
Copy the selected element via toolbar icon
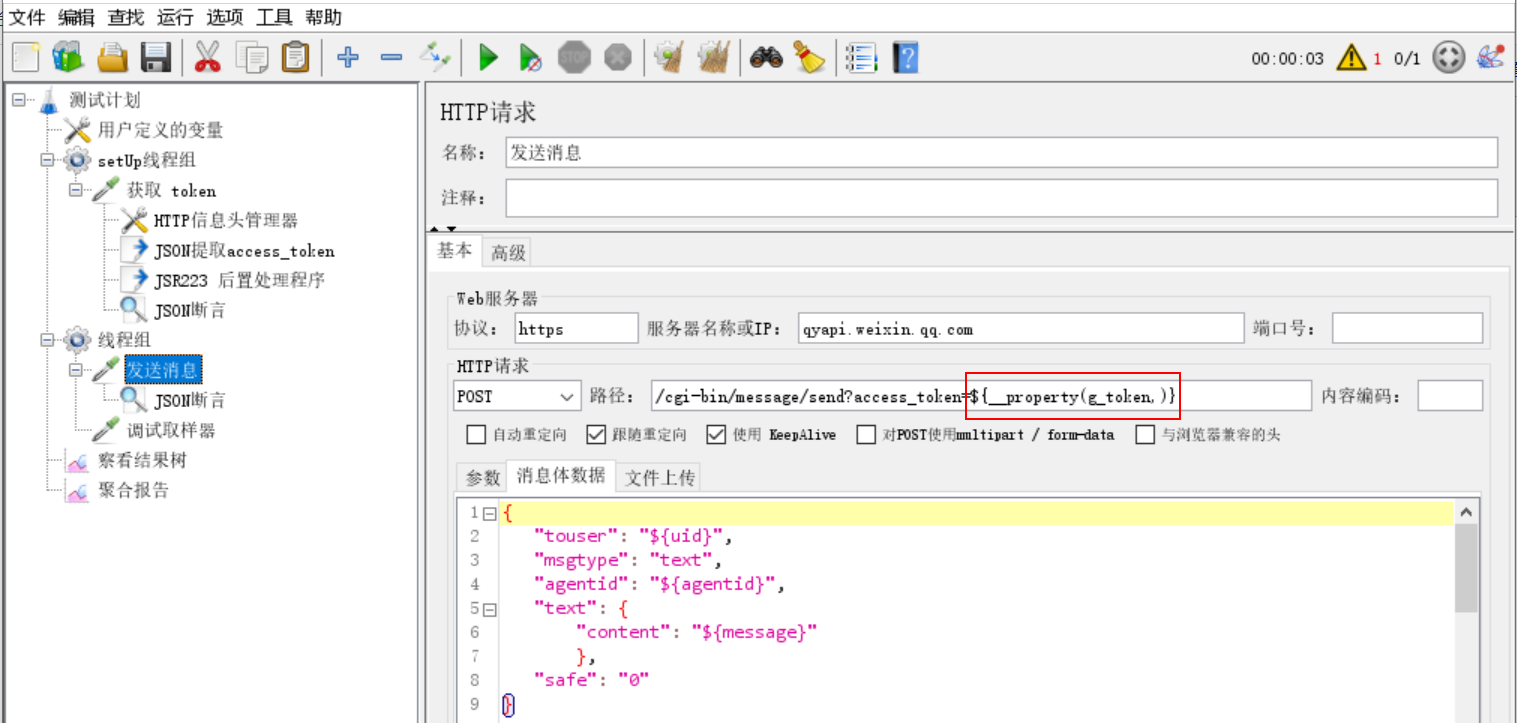point(251,56)
